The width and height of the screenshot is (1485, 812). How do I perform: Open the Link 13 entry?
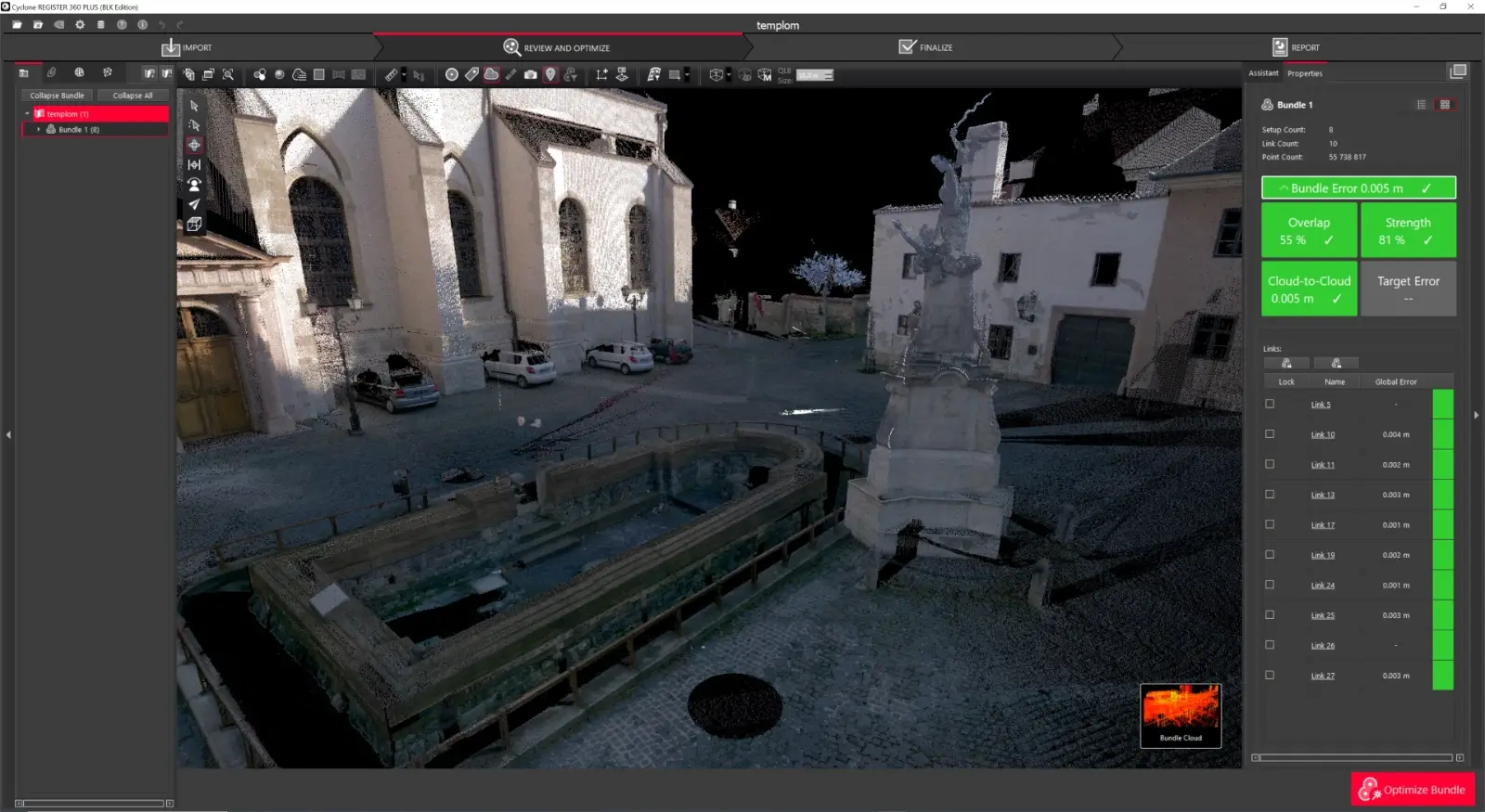point(1323,495)
